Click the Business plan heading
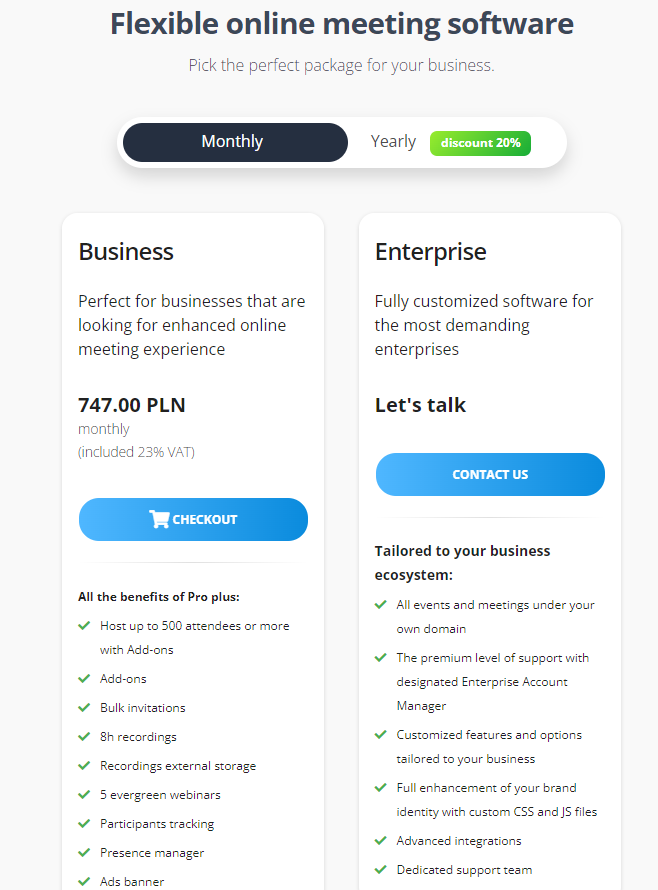Viewport: 658px width, 890px height. tap(126, 252)
